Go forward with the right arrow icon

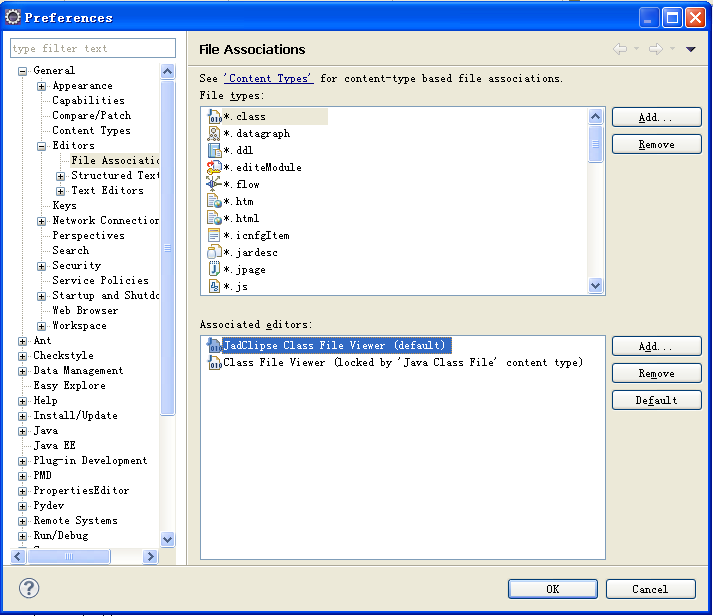pos(656,49)
